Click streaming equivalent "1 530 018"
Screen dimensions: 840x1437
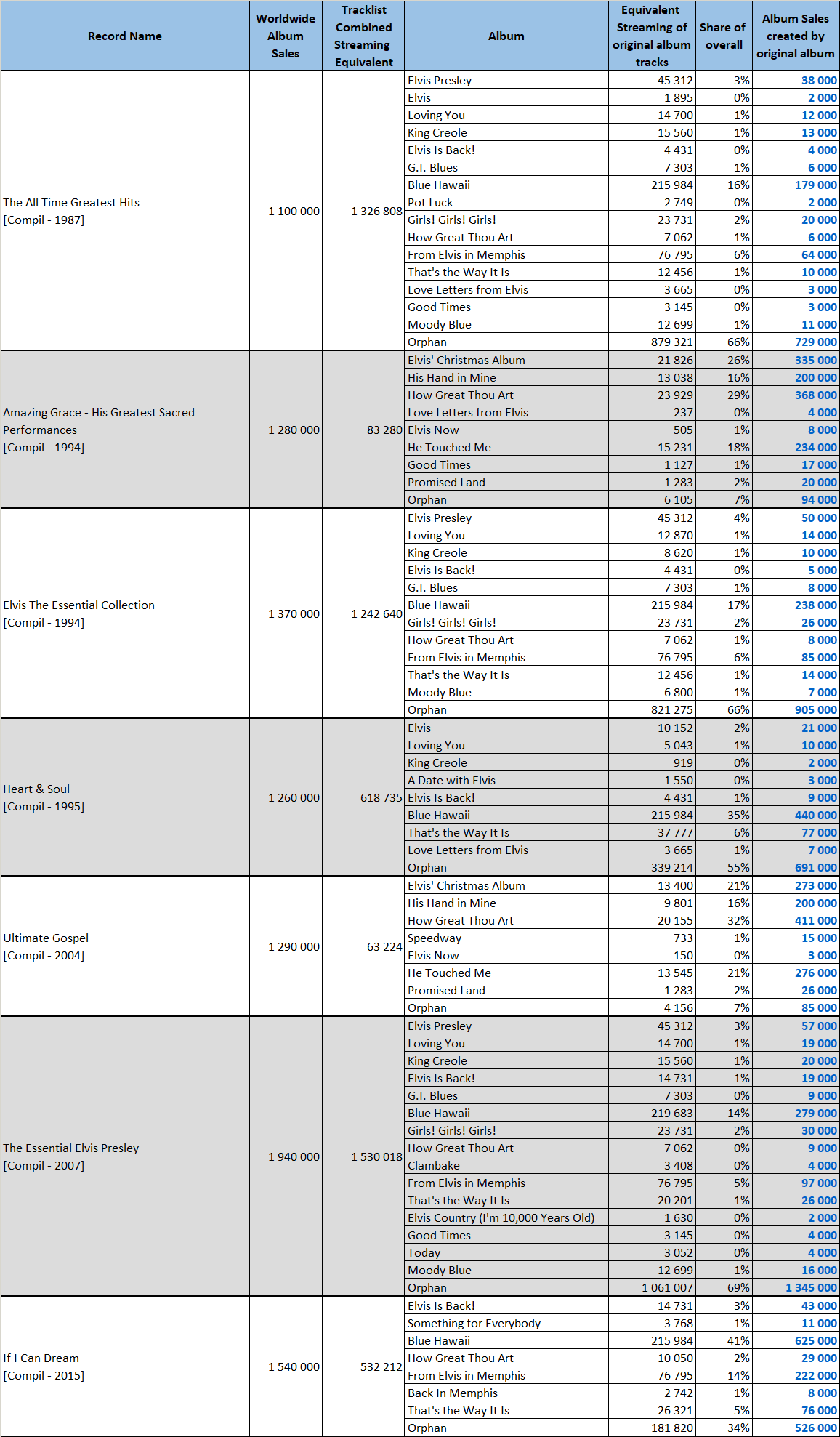pos(376,1156)
